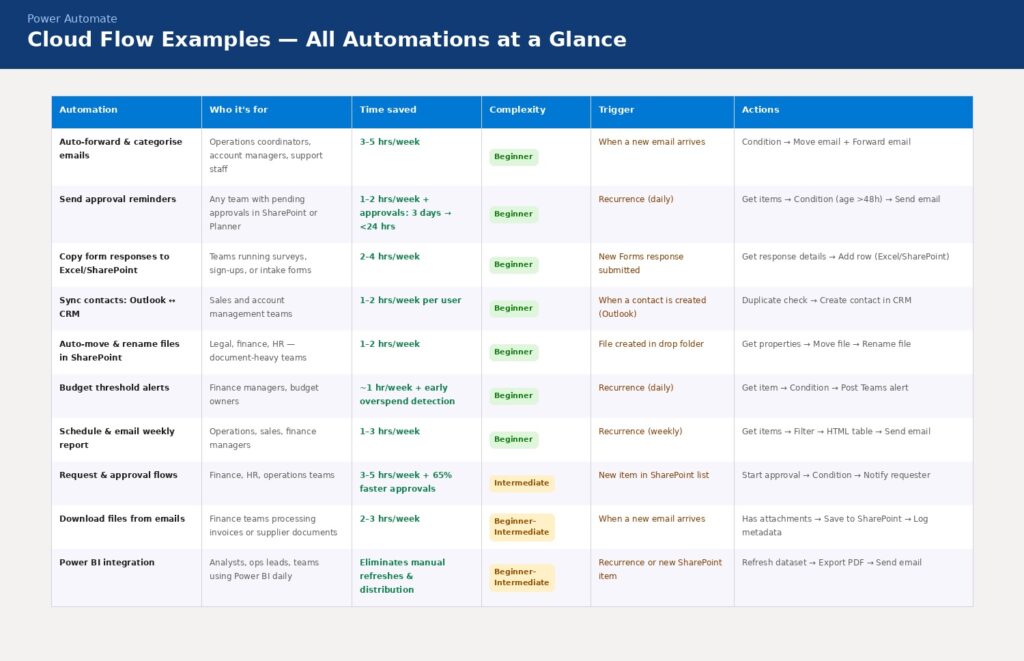The width and height of the screenshot is (1024, 661).
Task: Click Condition → Move email + Forward email
Action: coord(826,142)
